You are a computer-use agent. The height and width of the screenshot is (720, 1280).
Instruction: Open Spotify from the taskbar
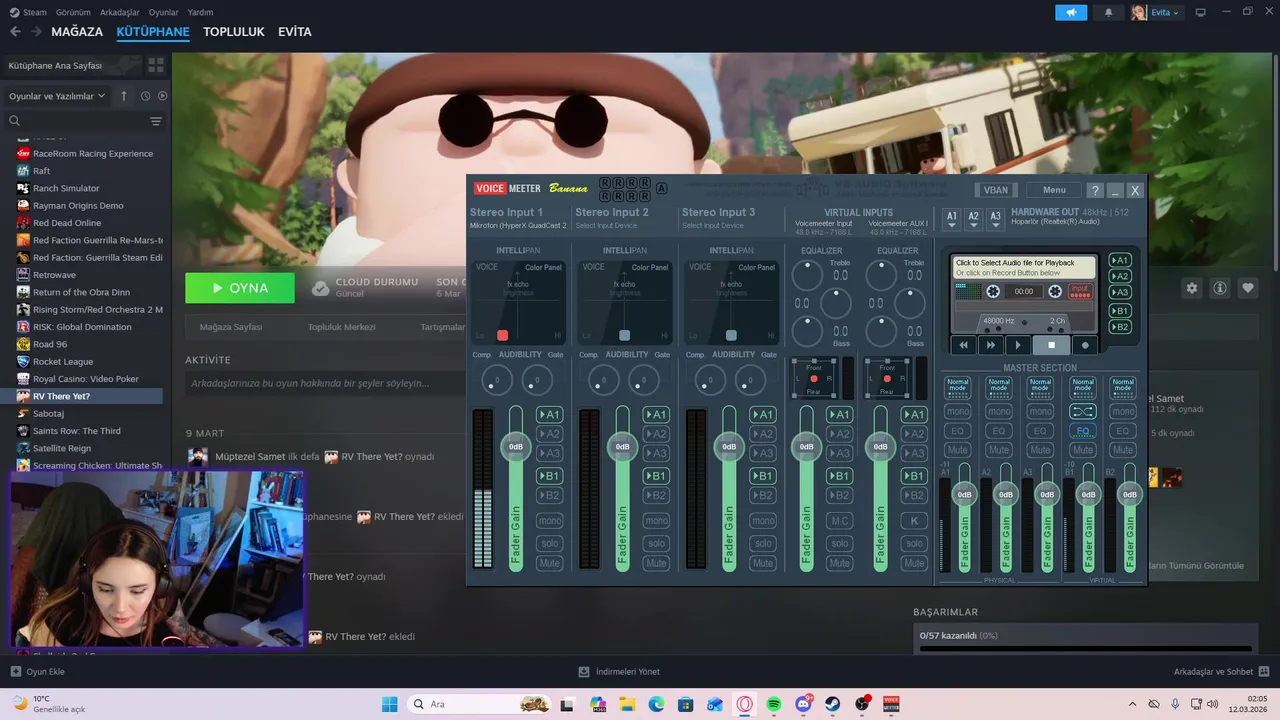click(774, 704)
